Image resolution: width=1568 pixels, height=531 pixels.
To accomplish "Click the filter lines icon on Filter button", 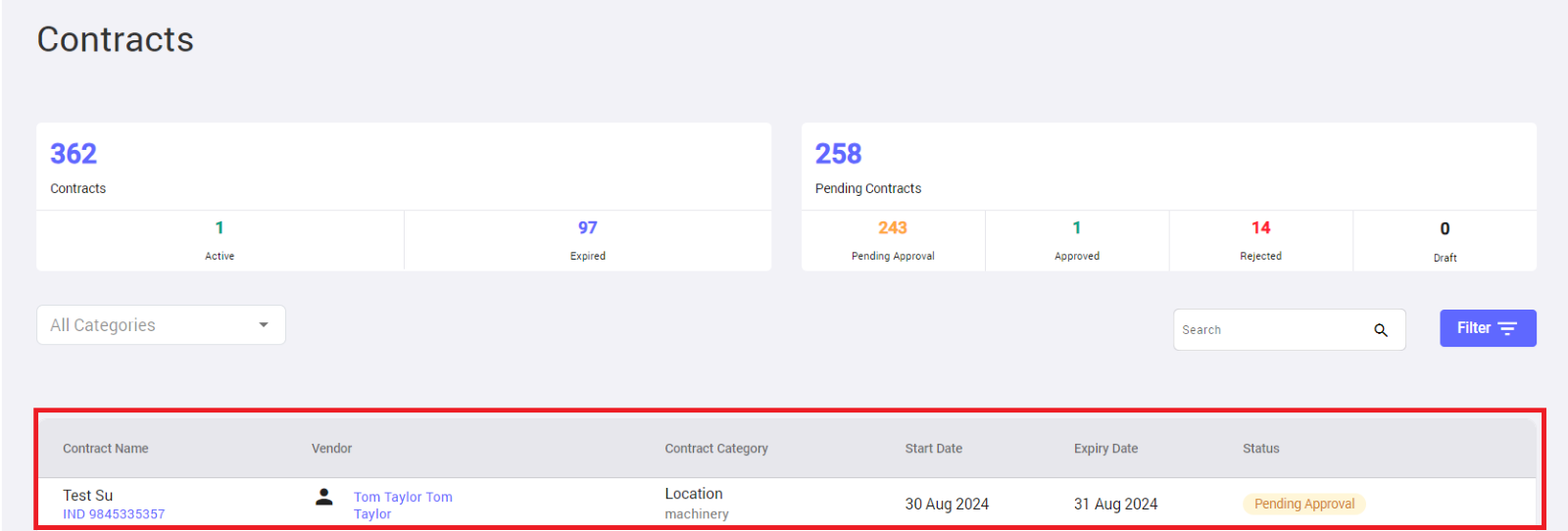I will coord(1507,329).
